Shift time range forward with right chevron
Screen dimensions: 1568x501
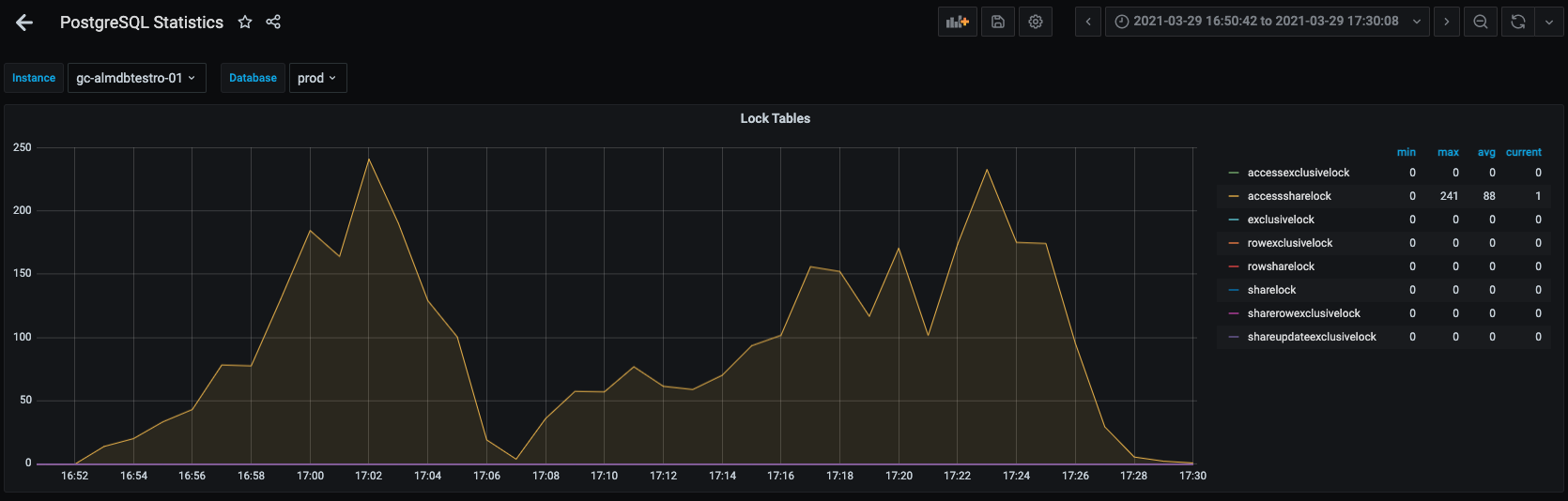(1446, 22)
